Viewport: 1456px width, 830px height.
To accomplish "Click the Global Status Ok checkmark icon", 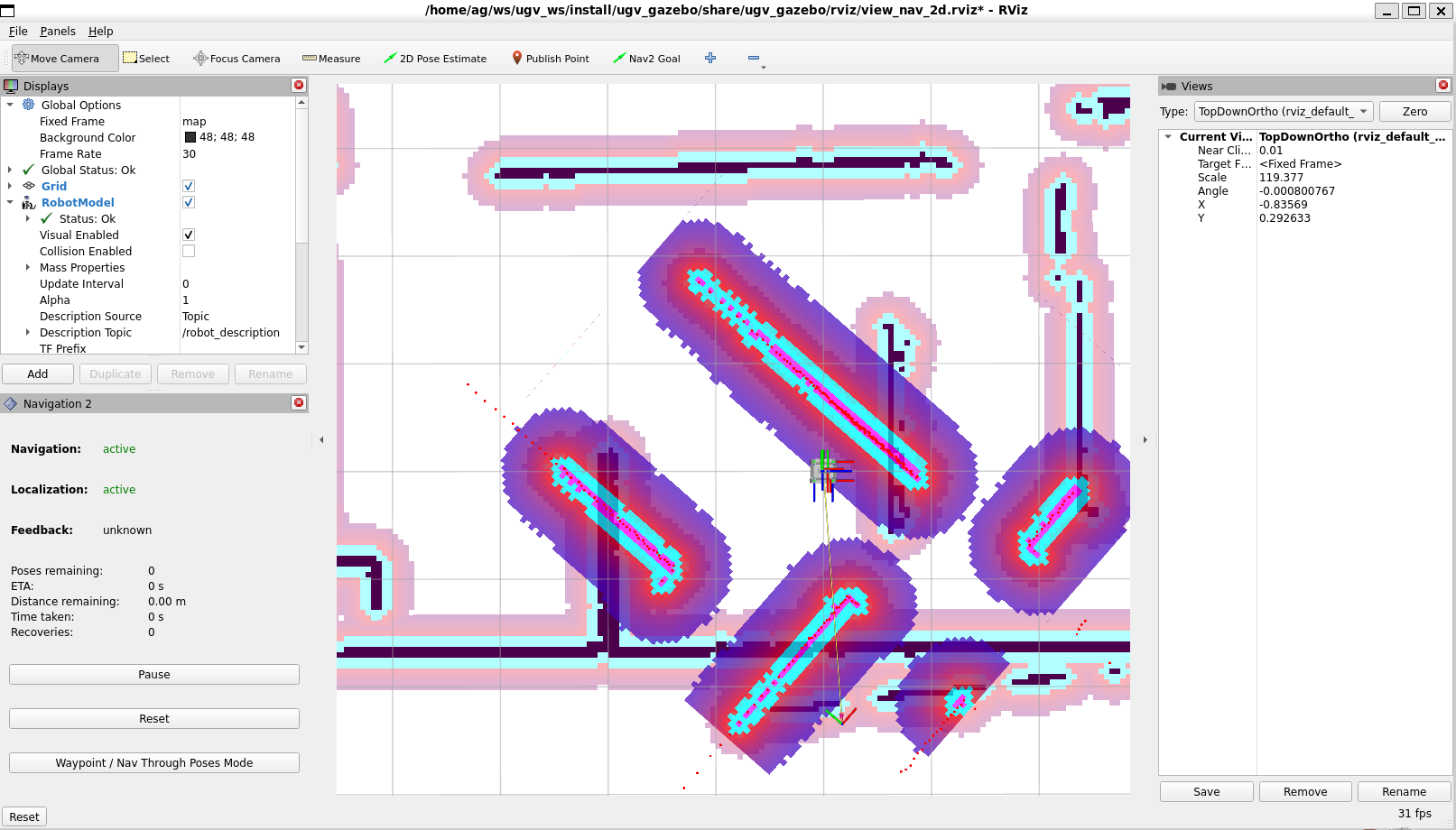I will pos(29,170).
